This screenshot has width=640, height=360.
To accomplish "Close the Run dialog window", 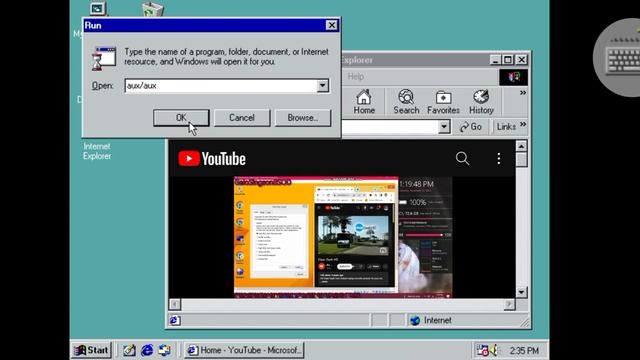I will point(331,25).
